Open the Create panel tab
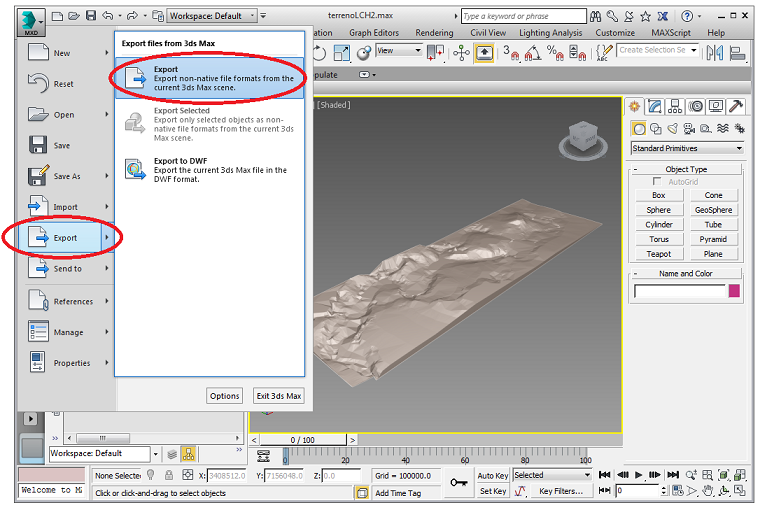760x510 pixels. click(634, 106)
